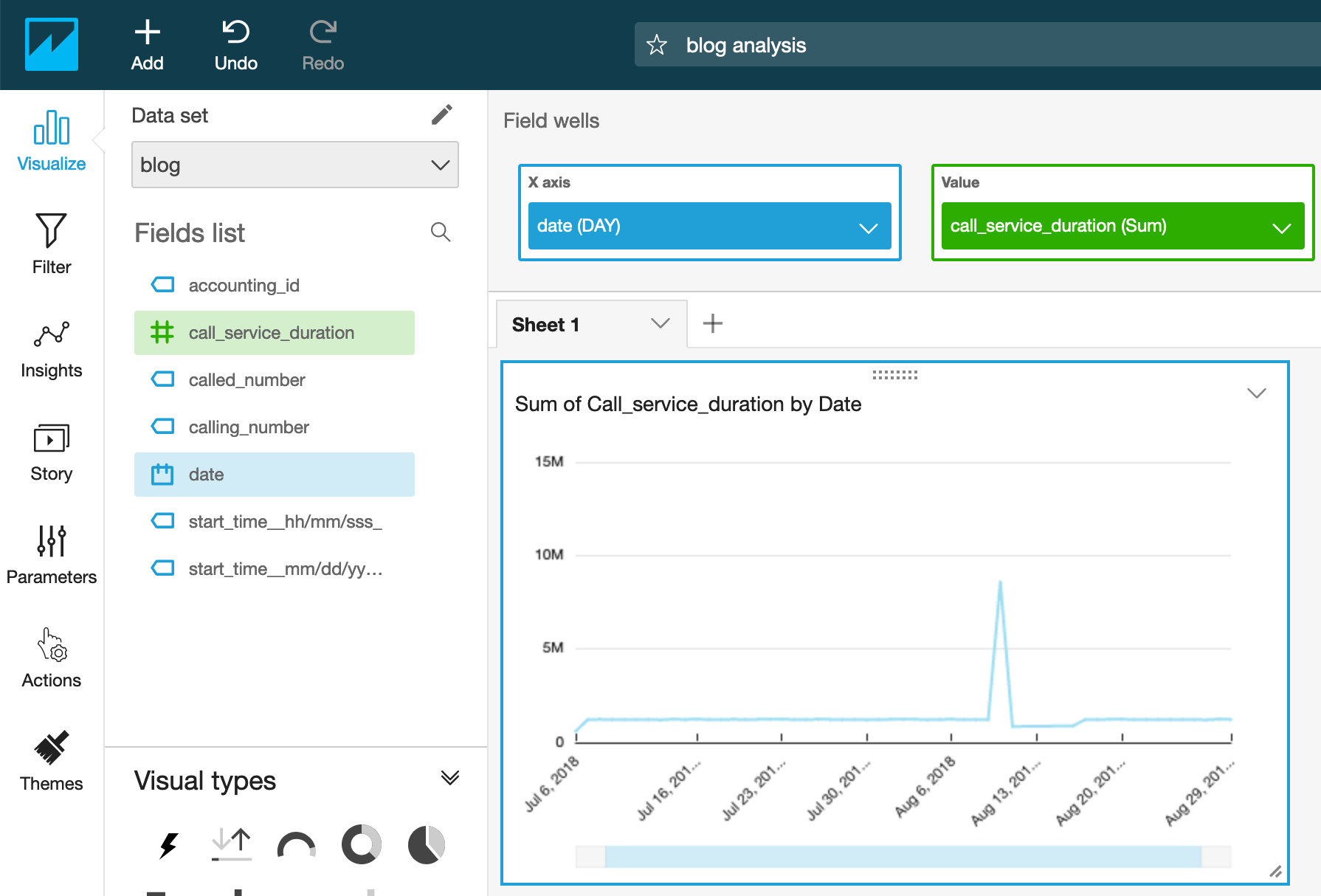This screenshot has width=1321, height=896.
Task: Click the Jul 6, 2018 axis label
Action: point(552,784)
